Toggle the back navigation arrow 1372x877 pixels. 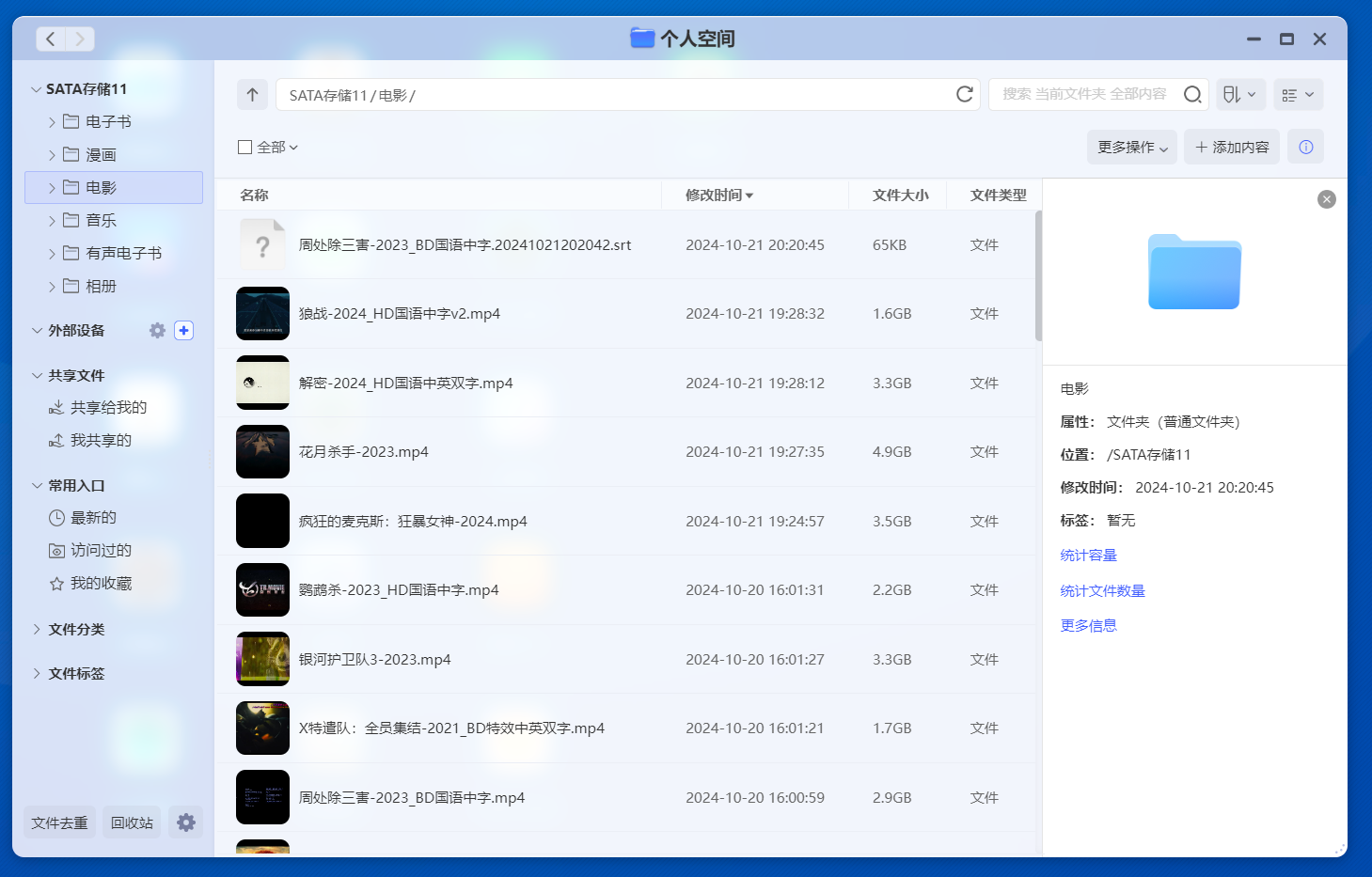pyautogui.click(x=50, y=39)
